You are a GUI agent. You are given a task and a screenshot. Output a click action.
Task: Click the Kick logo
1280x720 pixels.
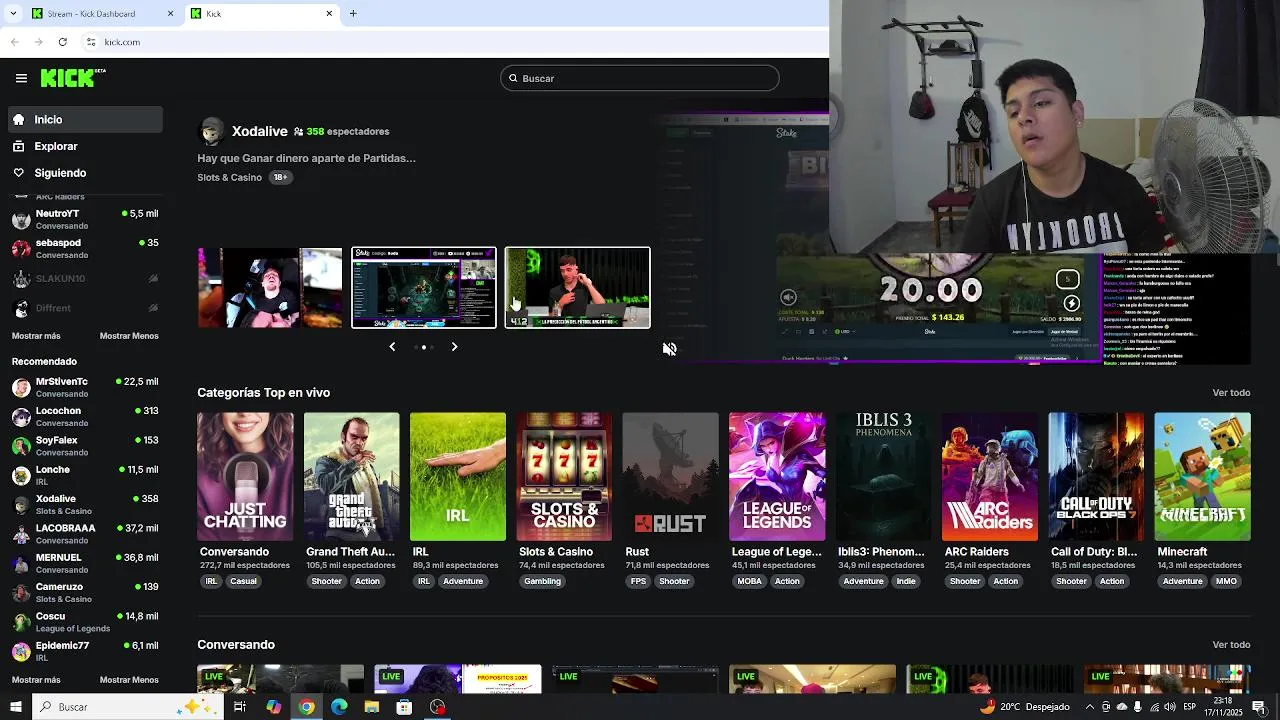[73, 78]
